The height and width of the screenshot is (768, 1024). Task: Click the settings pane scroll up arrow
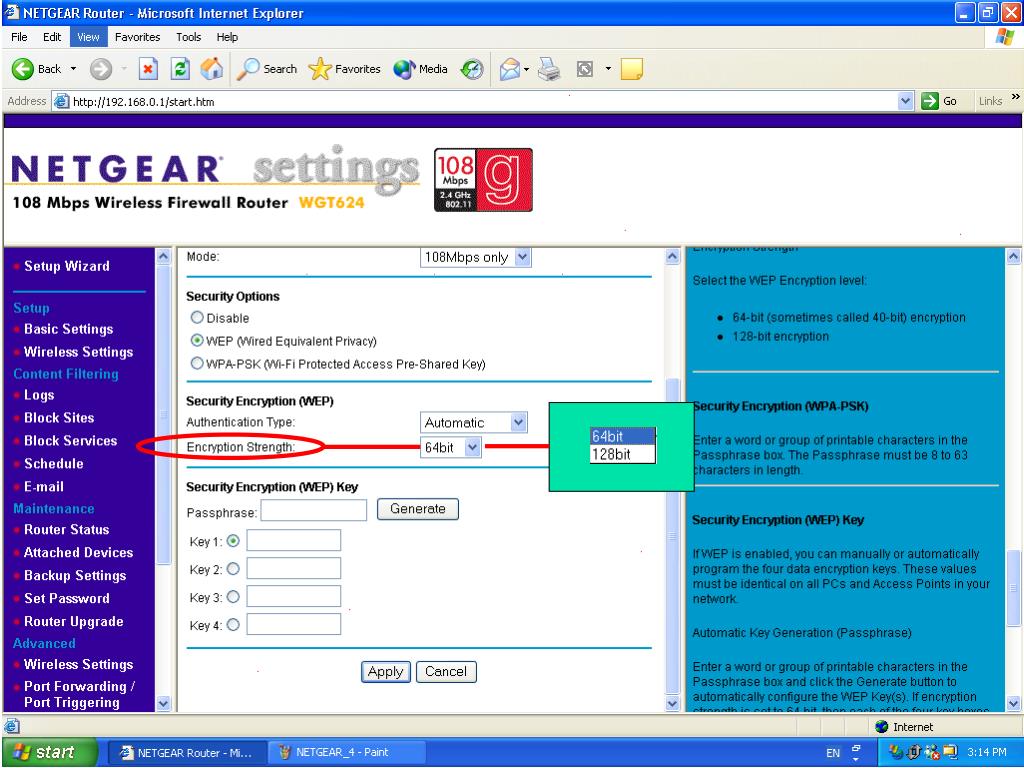point(673,256)
